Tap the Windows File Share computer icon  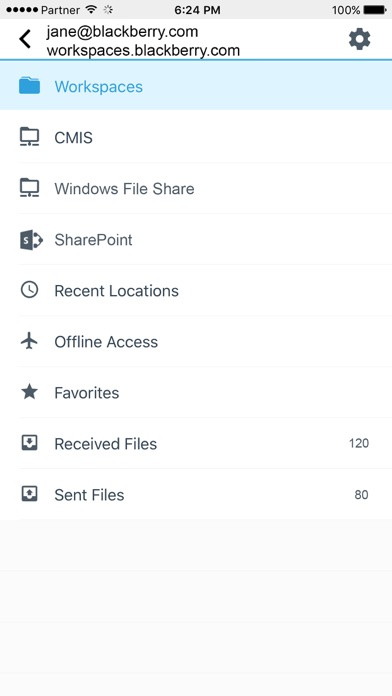(x=30, y=188)
